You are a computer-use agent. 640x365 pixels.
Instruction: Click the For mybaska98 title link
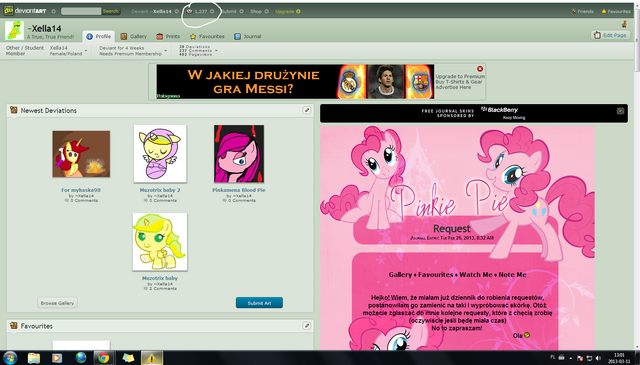pyautogui.click(x=81, y=190)
